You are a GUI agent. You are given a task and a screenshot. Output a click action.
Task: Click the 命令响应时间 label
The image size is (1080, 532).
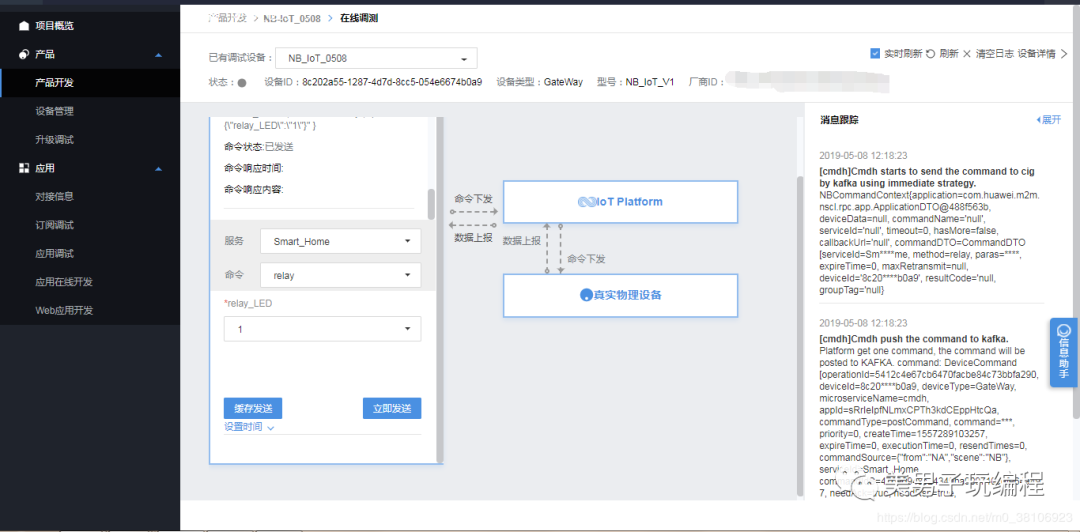[254, 168]
